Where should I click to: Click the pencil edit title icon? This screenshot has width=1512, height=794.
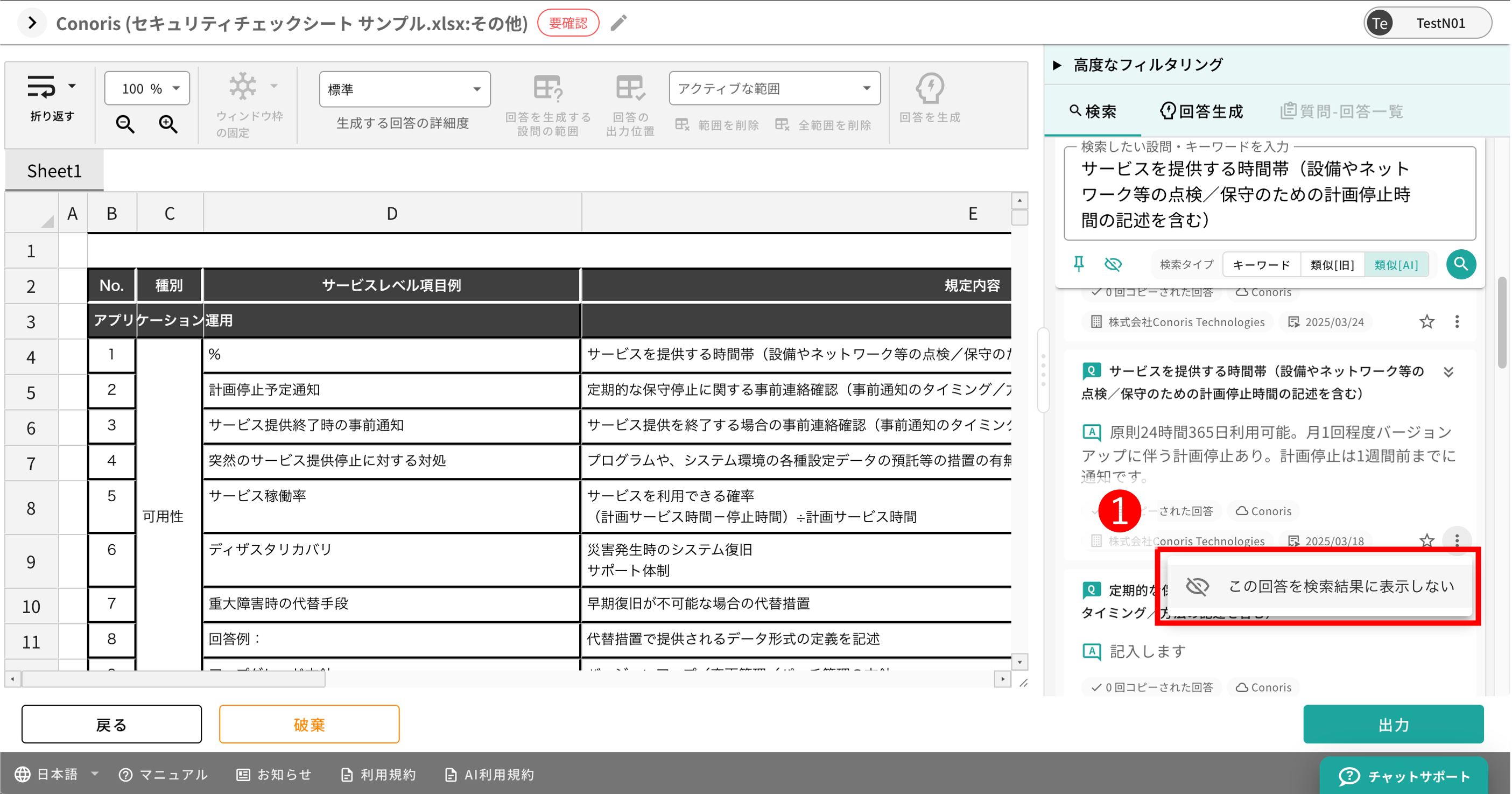[618, 23]
